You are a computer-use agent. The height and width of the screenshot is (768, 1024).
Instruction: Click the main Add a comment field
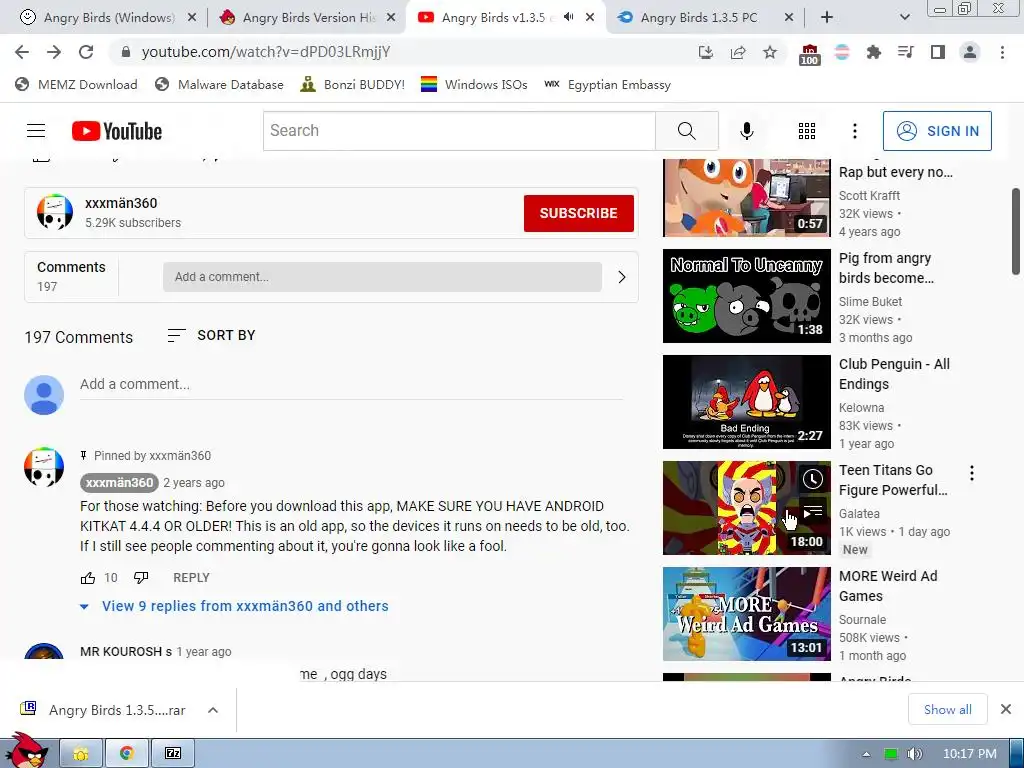tap(351, 384)
